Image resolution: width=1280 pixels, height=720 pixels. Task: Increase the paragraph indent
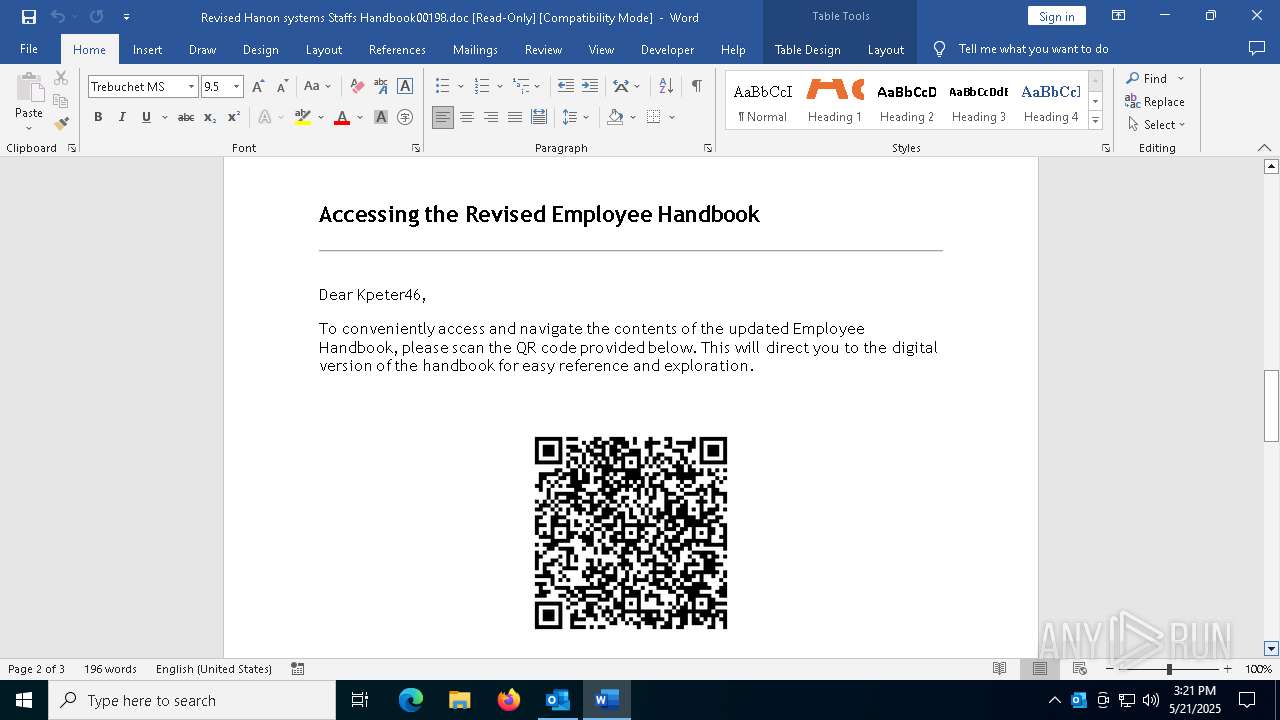tap(590, 87)
